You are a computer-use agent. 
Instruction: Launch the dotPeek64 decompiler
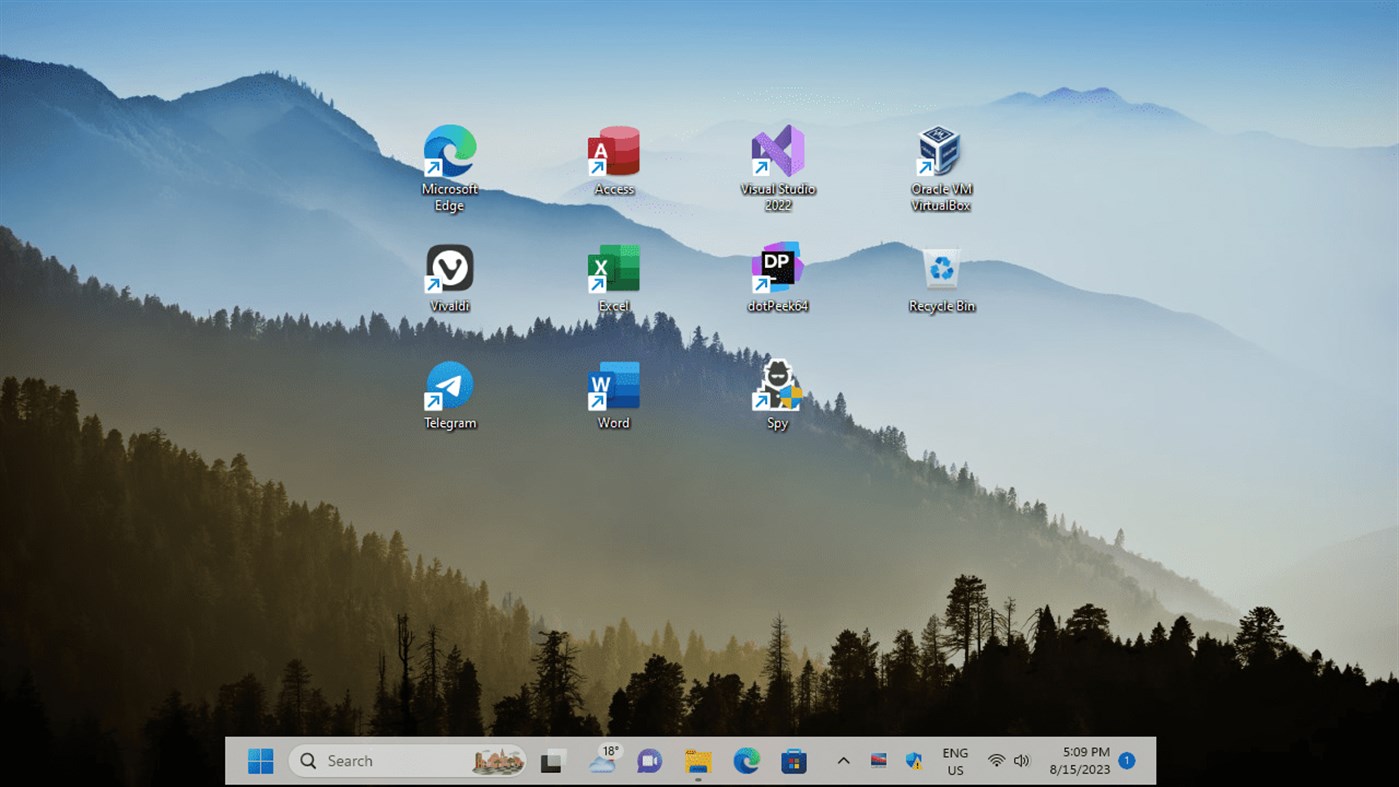tap(777, 268)
